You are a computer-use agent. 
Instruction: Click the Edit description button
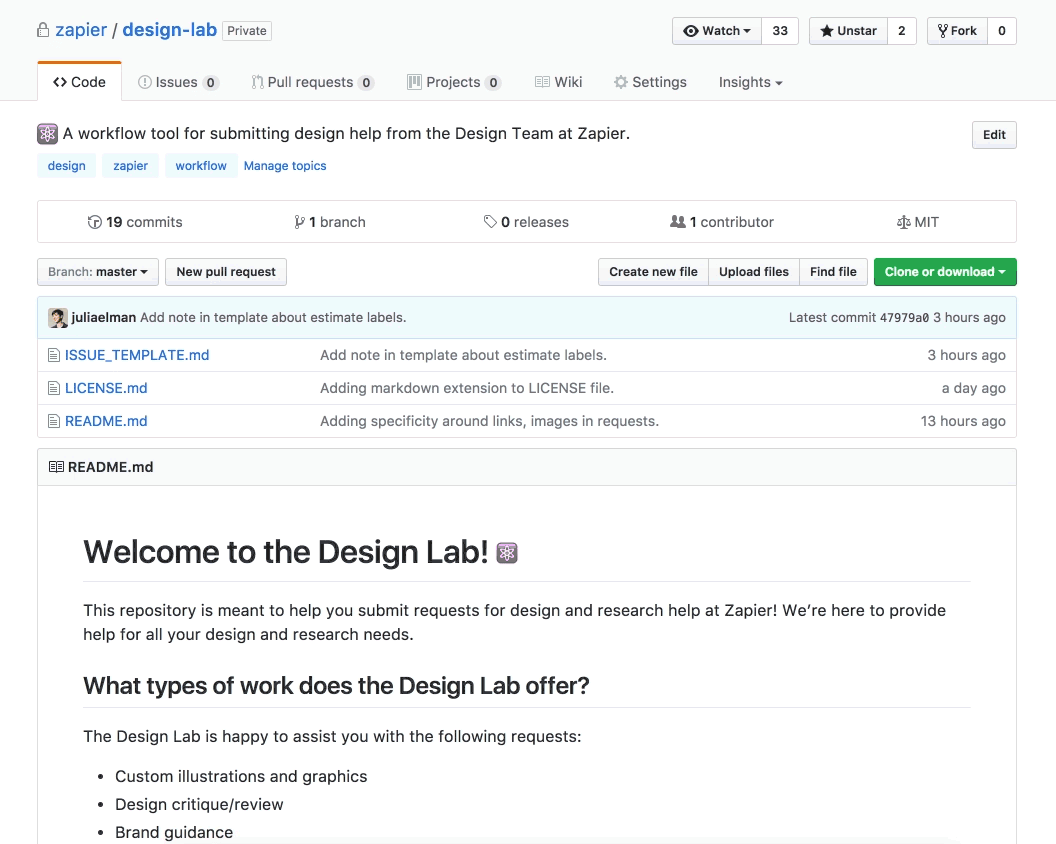click(994, 135)
